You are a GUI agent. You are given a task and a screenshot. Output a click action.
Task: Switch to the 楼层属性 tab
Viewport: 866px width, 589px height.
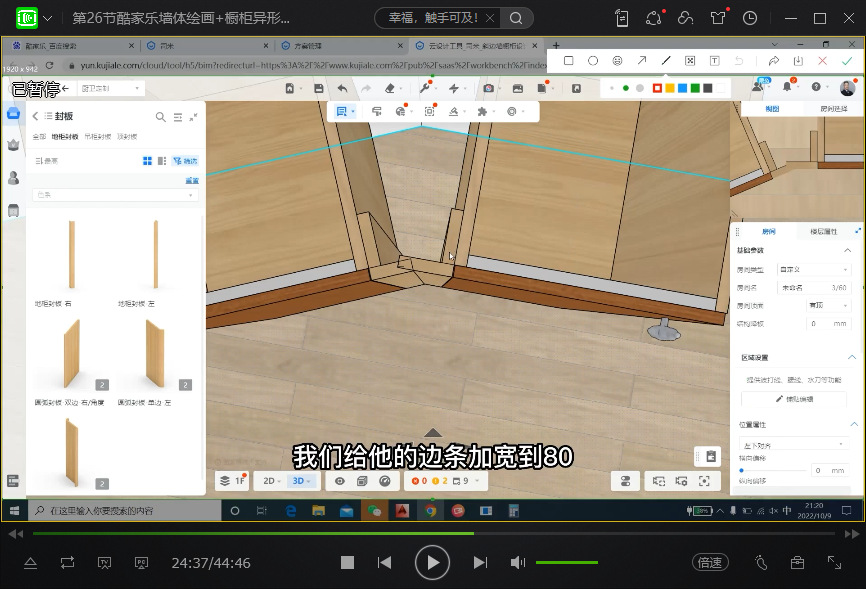(822, 231)
